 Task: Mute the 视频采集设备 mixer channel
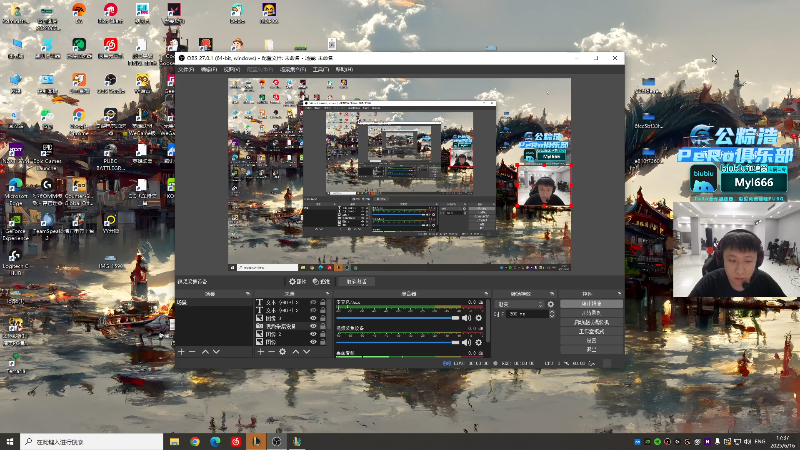[466, 342]
